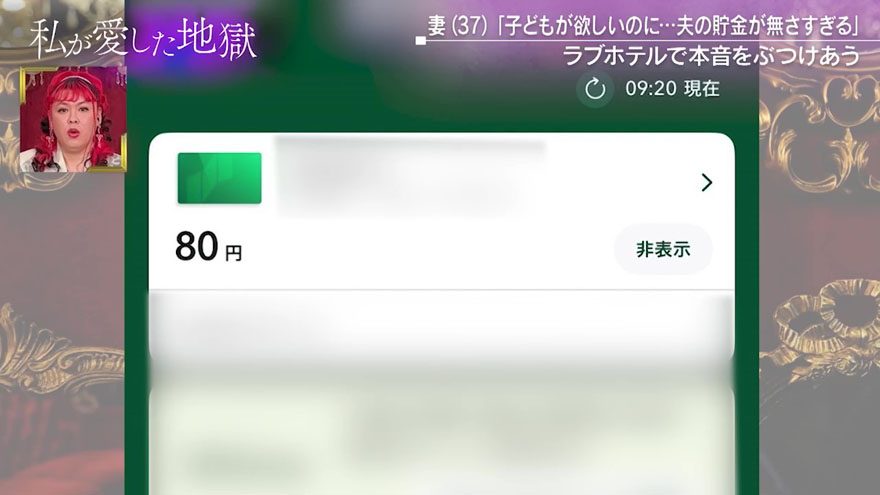Tap the circular refresh arrow icon
Viewport: 880px width, 495px height.
coord(595,89)
